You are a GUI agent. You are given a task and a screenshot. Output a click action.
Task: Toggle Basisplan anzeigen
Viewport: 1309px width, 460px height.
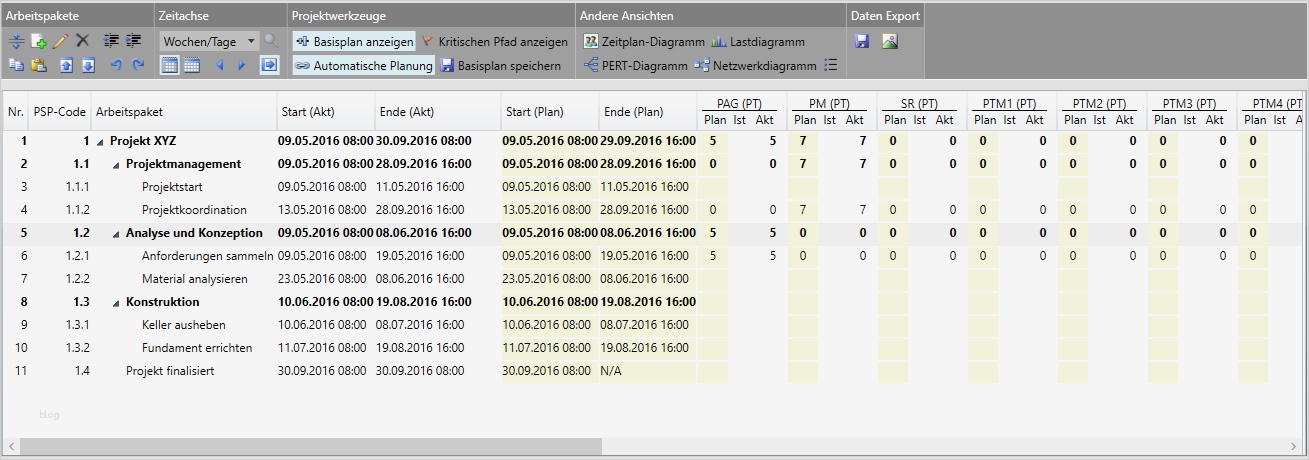click(354, 42)
